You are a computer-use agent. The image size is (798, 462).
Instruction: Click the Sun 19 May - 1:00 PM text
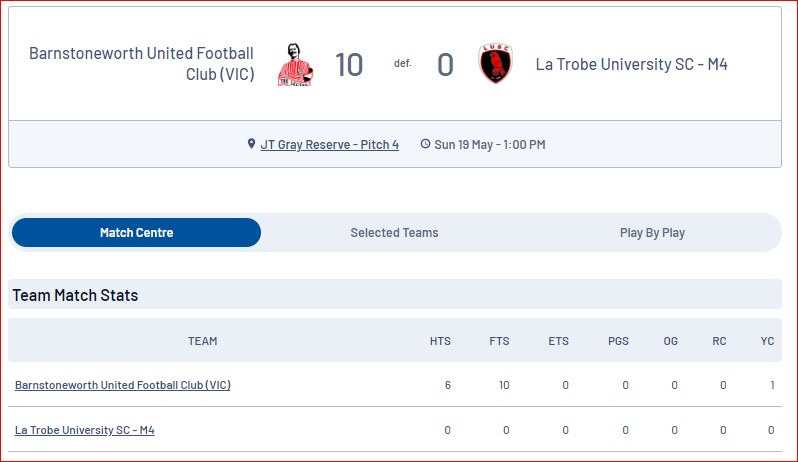[490, 145]
